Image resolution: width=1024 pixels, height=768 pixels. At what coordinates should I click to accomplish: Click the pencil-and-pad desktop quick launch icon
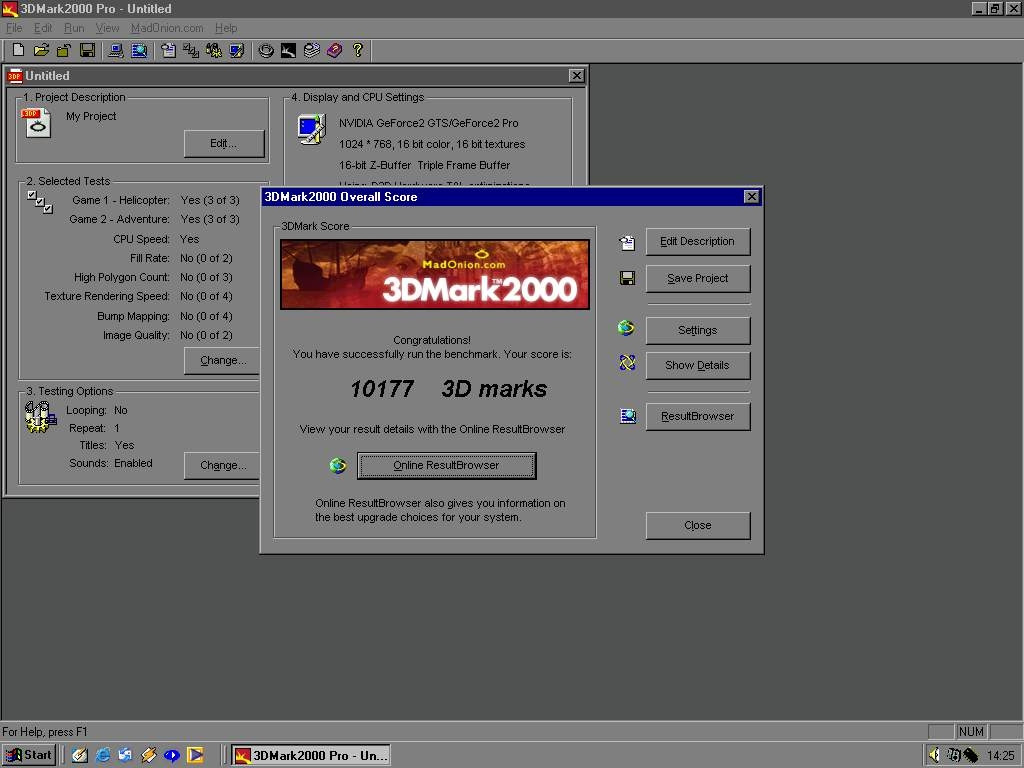80,756
